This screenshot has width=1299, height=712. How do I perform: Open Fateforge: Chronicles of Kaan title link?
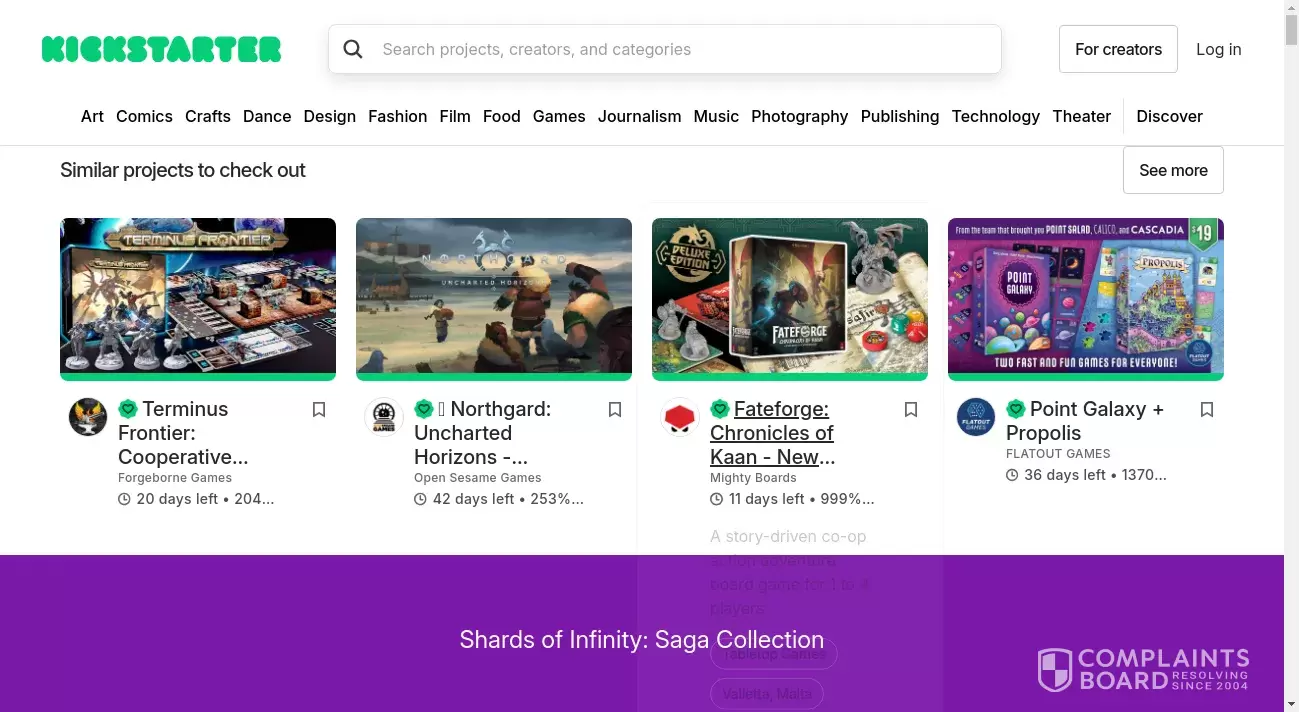pos(772,433)
